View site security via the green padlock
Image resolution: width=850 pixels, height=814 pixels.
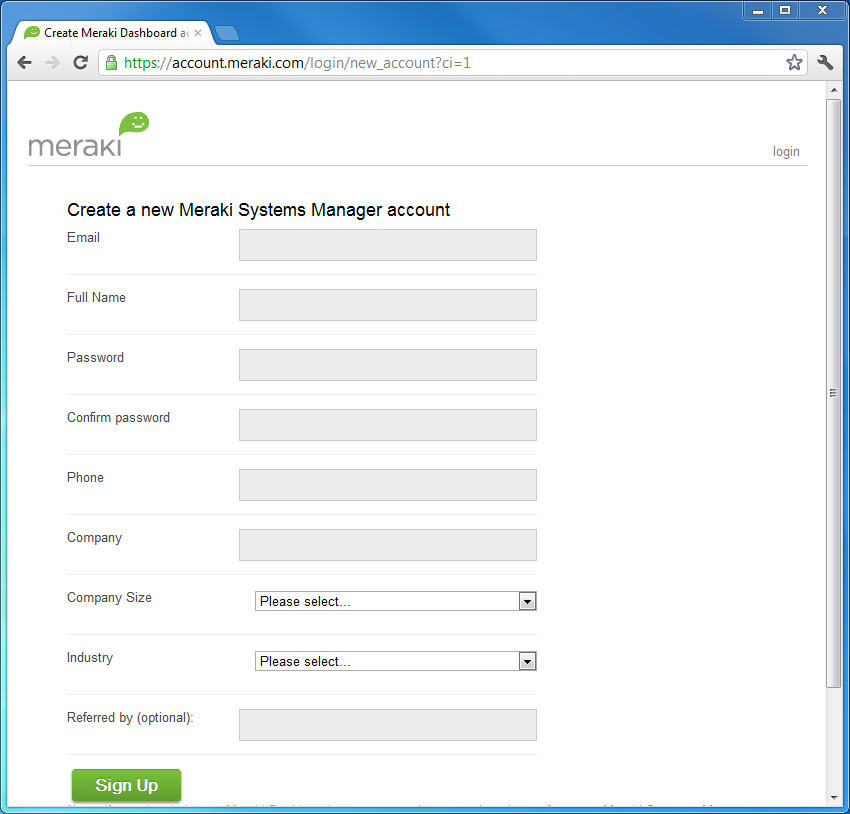pos(111,63)
